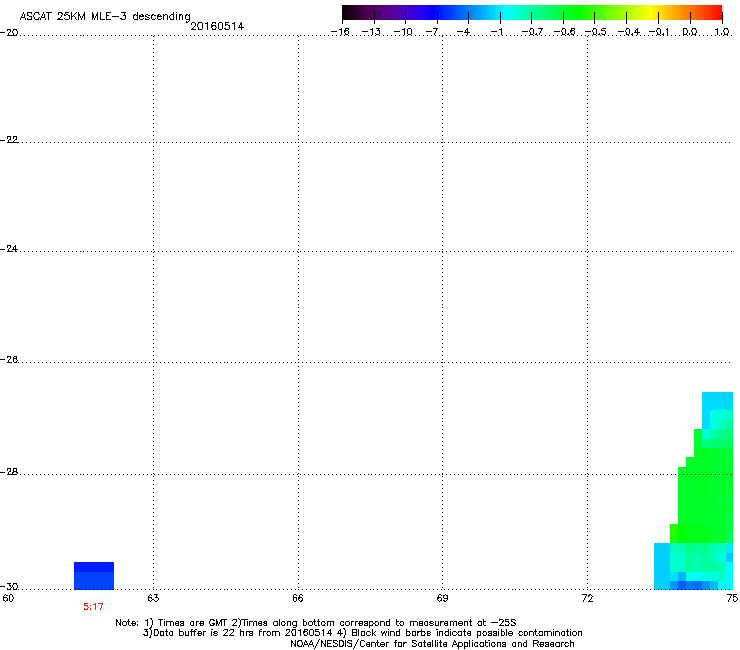Click the color bar legend strip
Screen dimensions: 740x650
click(x=532, y=13)
